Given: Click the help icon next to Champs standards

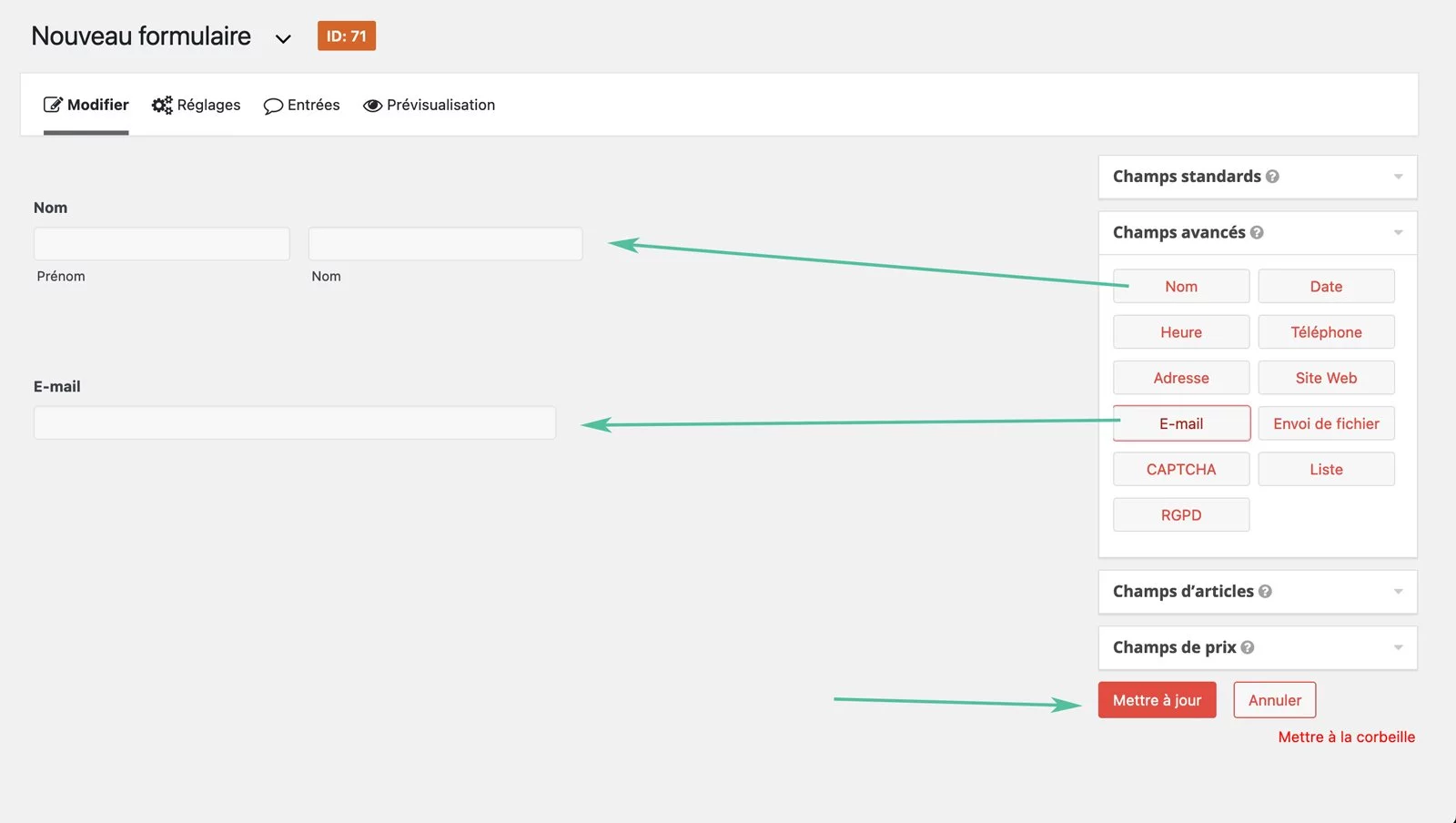Looking at the screenshot, I should click(x=1272, y=177).
